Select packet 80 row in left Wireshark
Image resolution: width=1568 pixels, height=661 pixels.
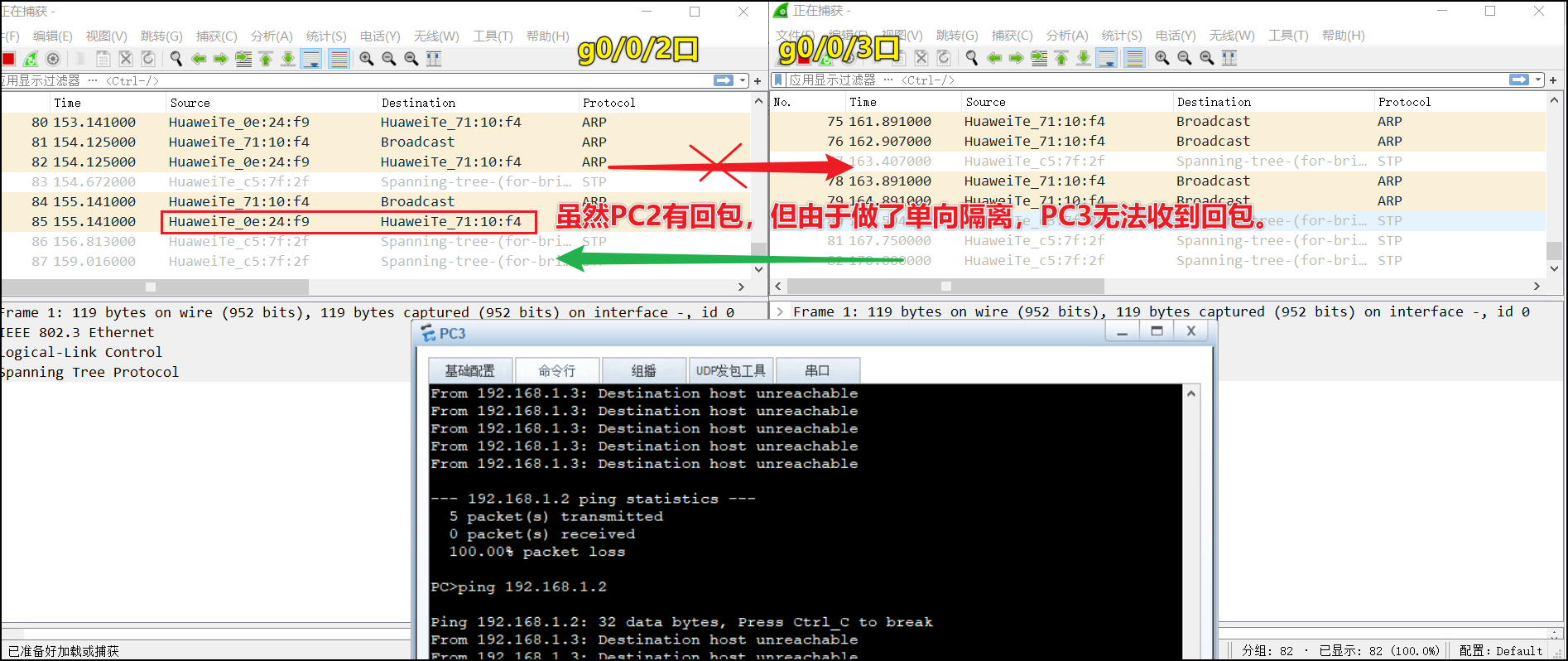375,122
